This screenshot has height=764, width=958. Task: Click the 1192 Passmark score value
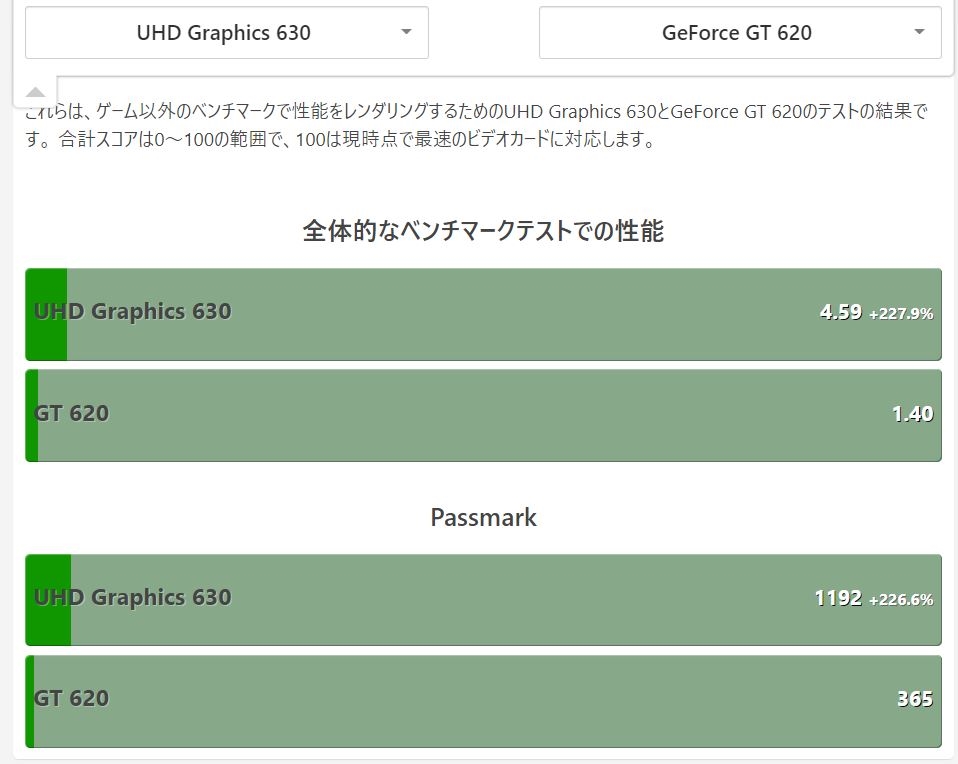[x=838, y=598]
